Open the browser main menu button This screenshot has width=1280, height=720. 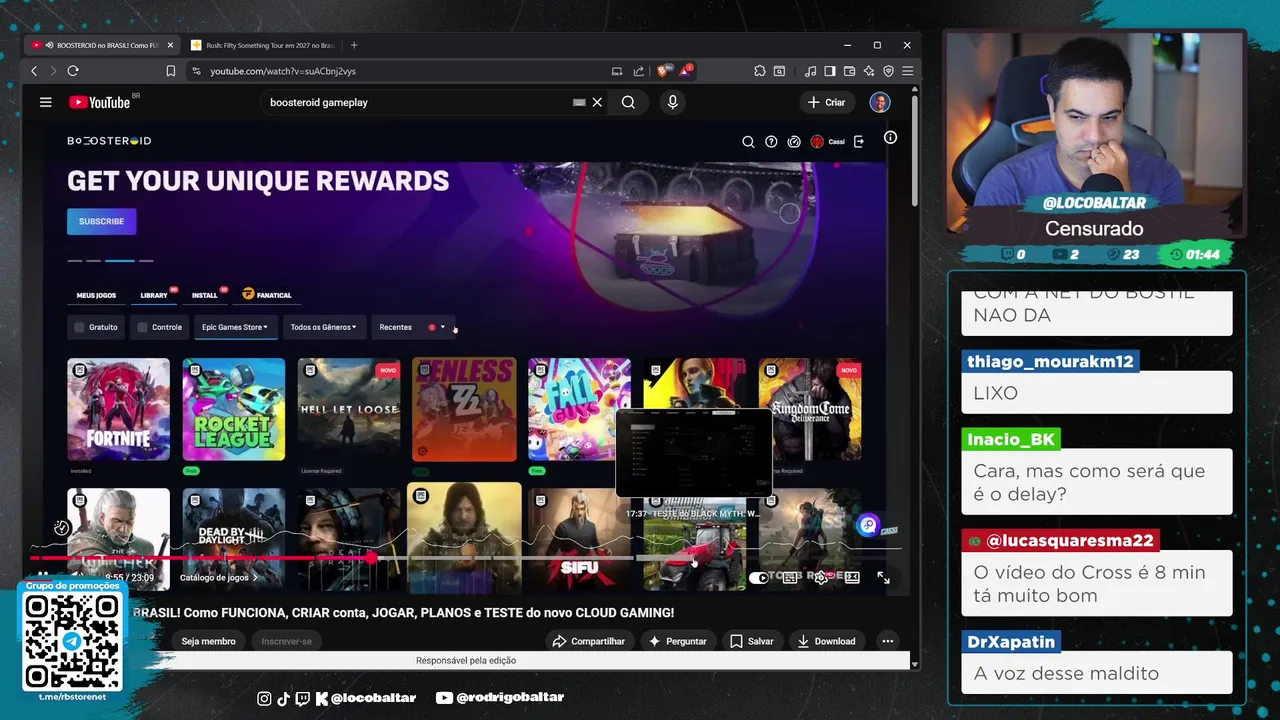(x=907, y=71)
